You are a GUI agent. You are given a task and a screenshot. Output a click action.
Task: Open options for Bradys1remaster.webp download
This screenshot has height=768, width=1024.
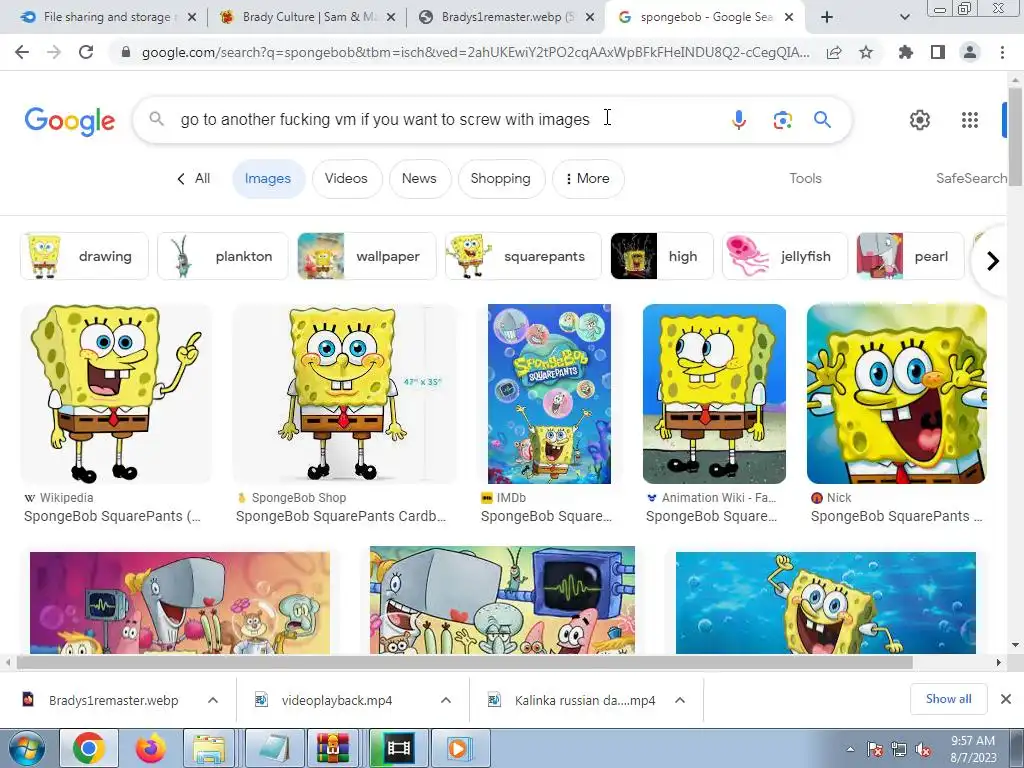[x=213, y=700]
